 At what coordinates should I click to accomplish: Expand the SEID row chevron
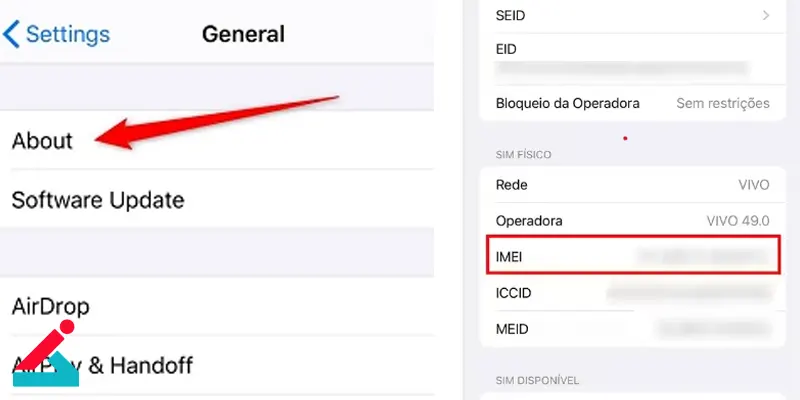[x=765, y=15]
